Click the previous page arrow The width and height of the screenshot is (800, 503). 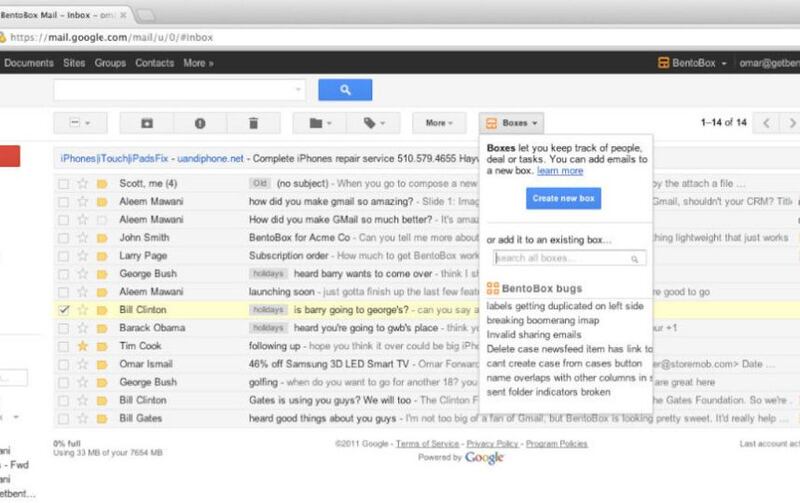(766, 123)
